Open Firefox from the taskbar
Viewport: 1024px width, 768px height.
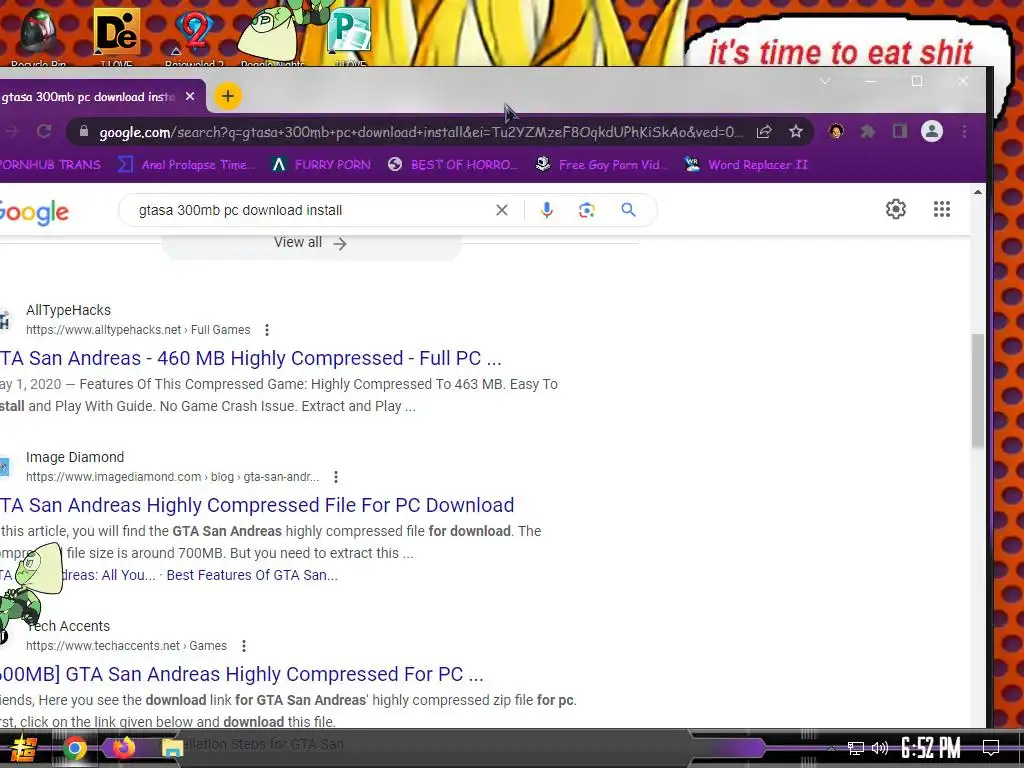coord(123,747)
